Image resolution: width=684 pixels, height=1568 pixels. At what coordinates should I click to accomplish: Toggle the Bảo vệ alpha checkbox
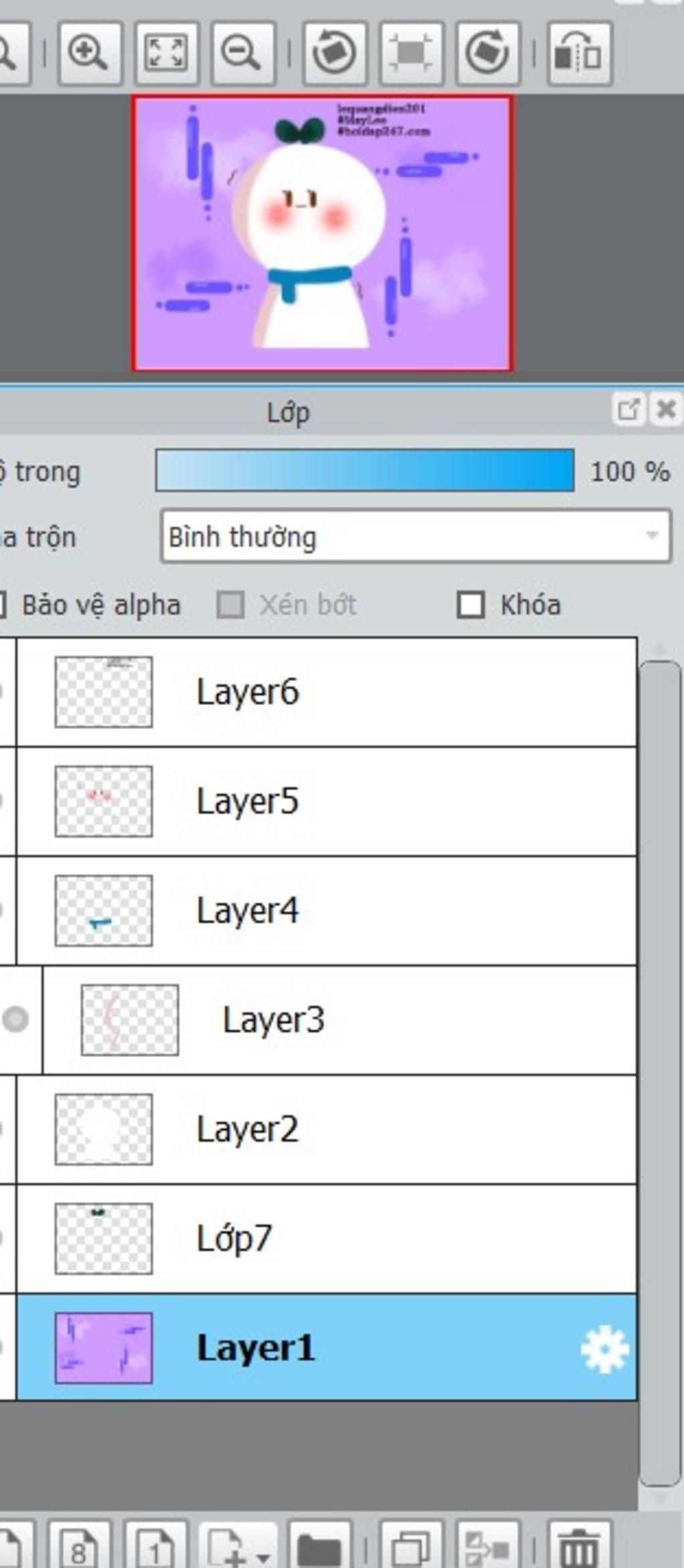tap(1, 605)
